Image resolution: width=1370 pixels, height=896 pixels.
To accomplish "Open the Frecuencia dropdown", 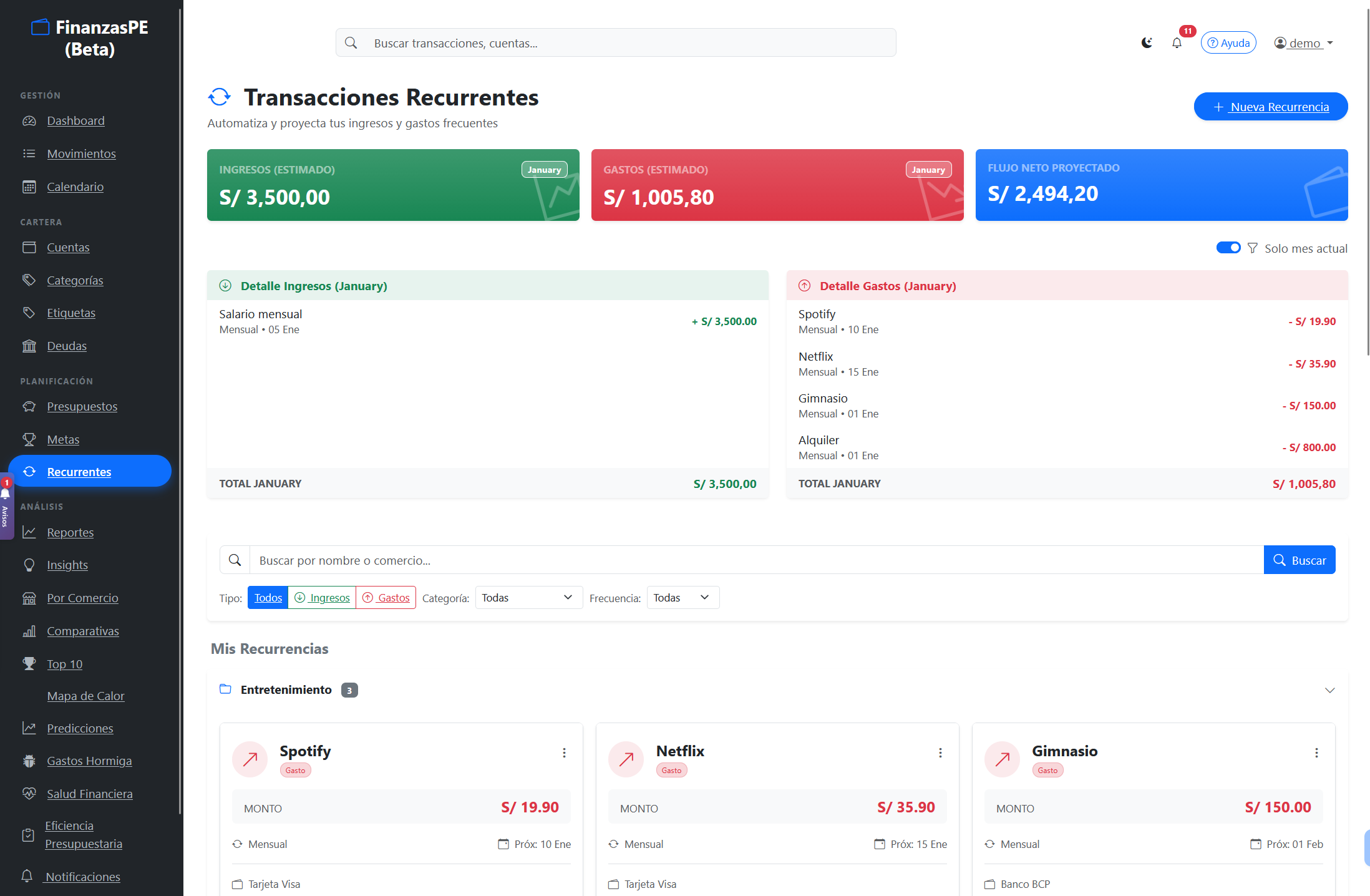I will click(683, 598).
